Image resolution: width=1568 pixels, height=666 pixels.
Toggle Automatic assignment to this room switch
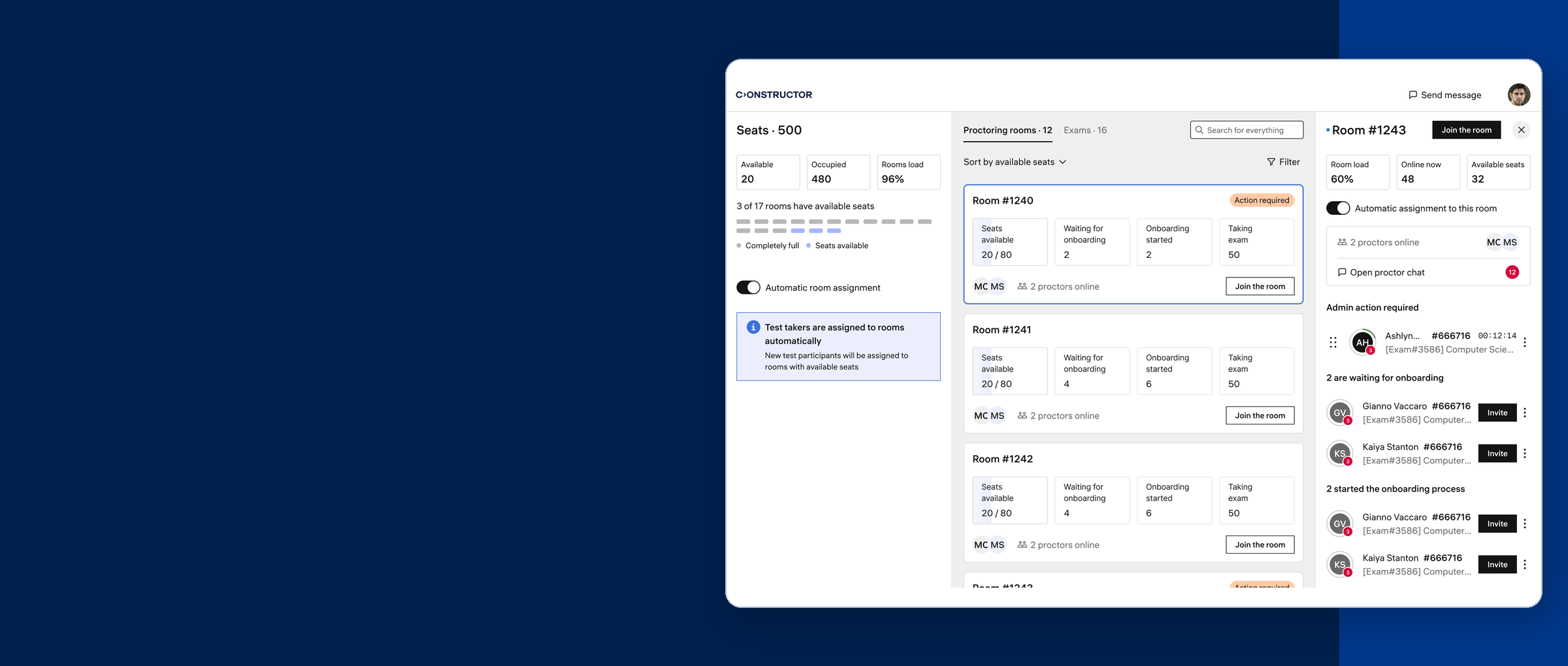(x=1338, y=208)
